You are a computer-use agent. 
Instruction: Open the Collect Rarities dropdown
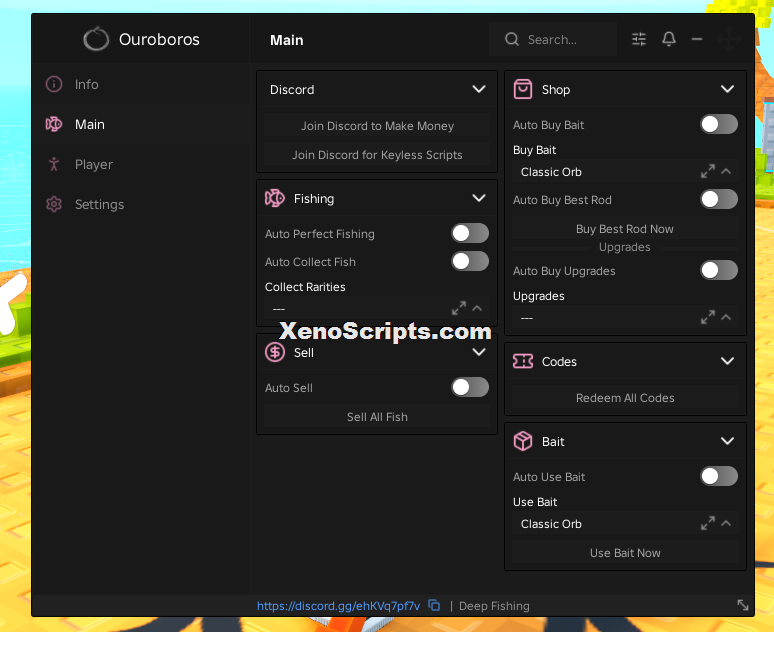[377, 309]
